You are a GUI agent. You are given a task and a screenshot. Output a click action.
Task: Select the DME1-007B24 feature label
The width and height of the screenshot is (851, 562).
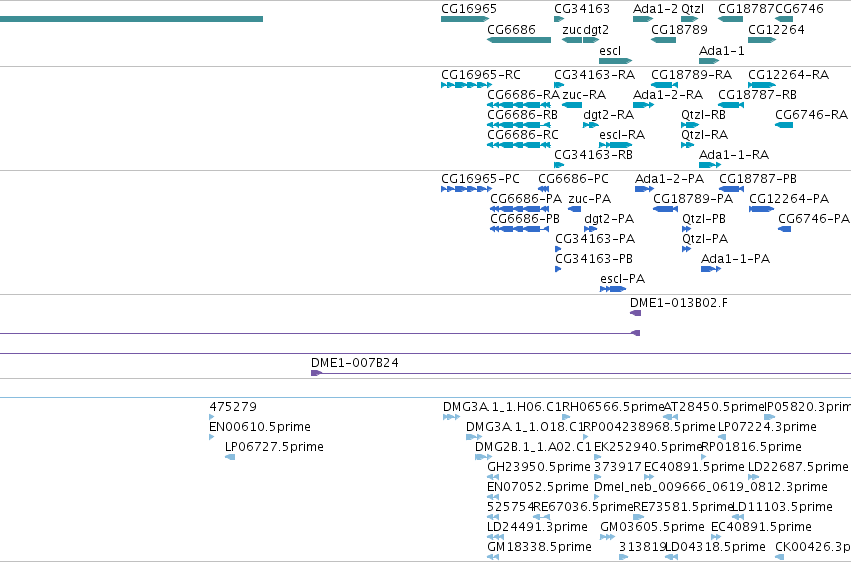pyautogui.click(x=354, y=363)
